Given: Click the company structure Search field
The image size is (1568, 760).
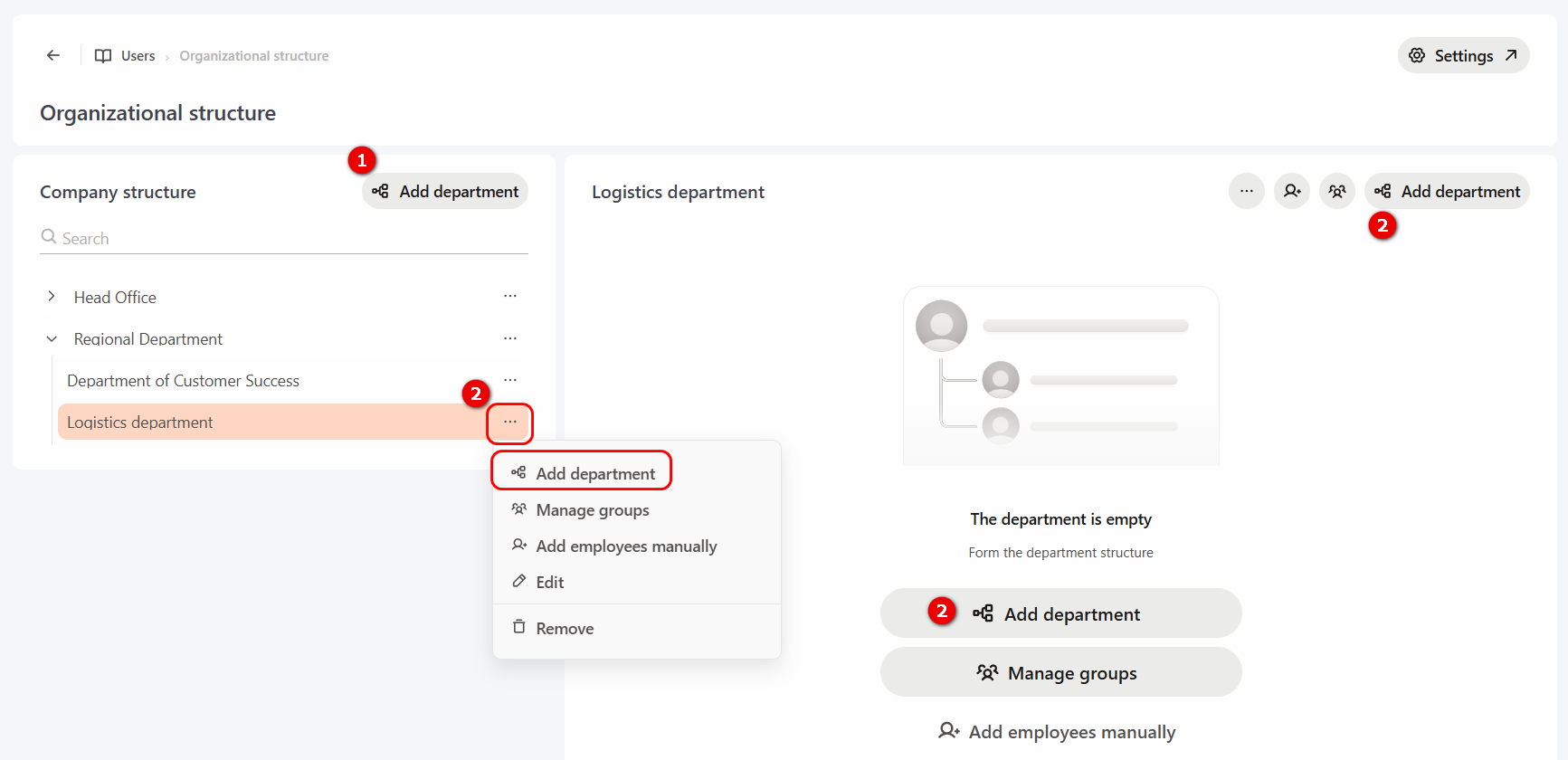Looking at the screenshot, I should [284, 238].
